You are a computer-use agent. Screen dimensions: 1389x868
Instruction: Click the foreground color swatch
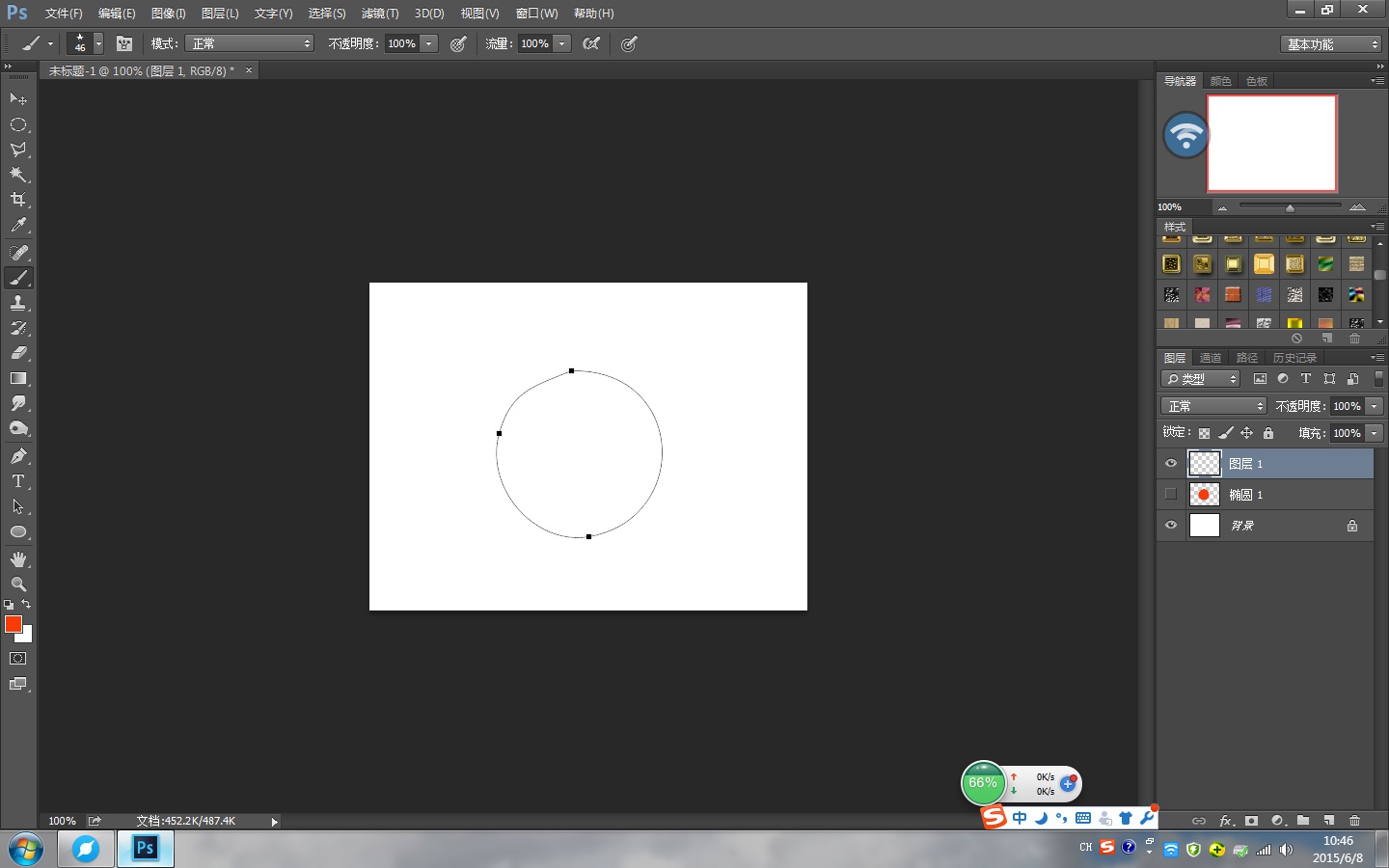pos(13,624)
